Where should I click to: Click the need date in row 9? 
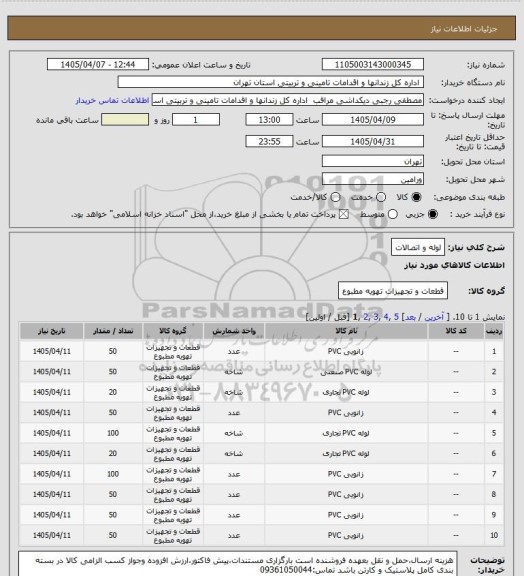point(51,515)
